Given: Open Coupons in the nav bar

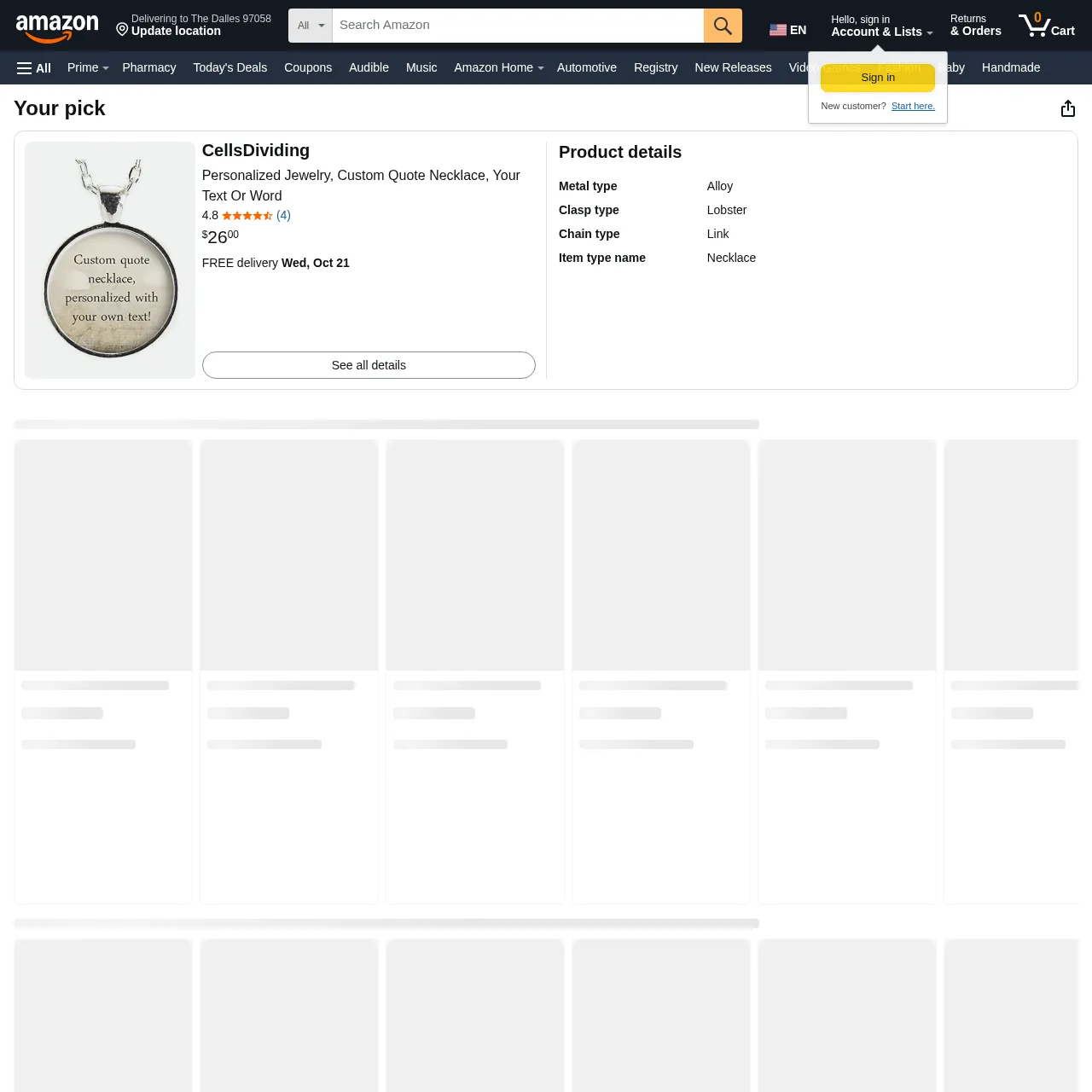Looking at the screenshot, I should [x=308, y=67].
